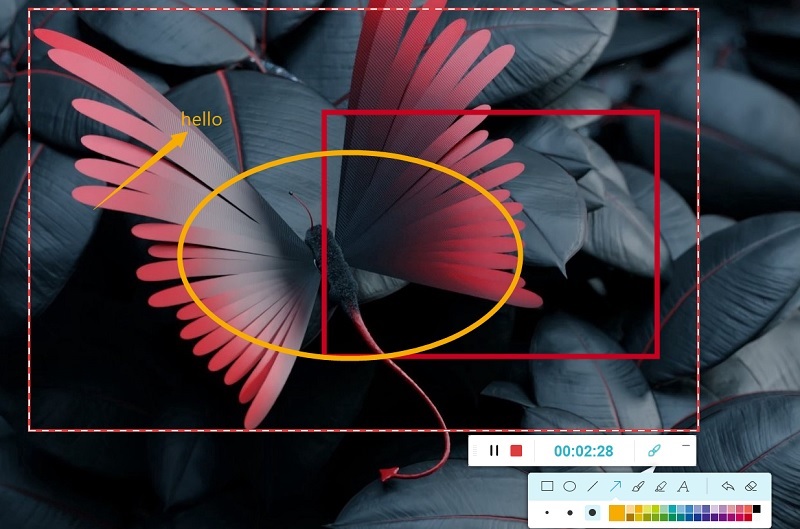Viewport: 800px width, 529px height.
Task: Click the recording timer 00:02:28
Action: [584, 451]
